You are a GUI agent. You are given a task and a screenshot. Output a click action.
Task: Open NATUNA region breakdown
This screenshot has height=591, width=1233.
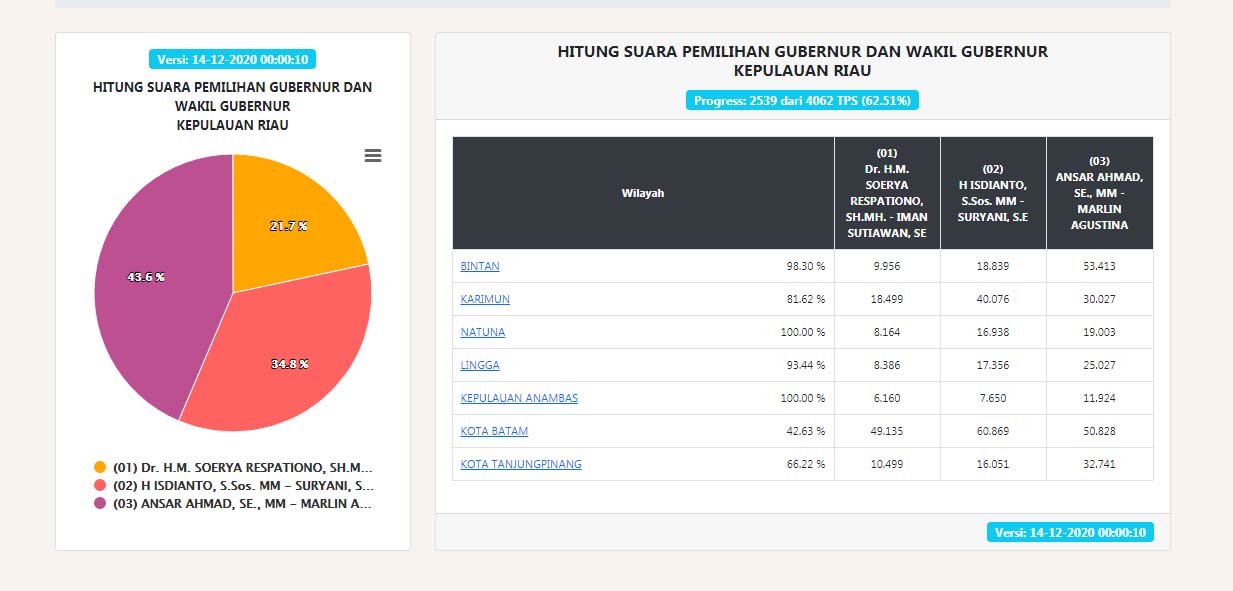pyautogui.click(x=481, y=332)
